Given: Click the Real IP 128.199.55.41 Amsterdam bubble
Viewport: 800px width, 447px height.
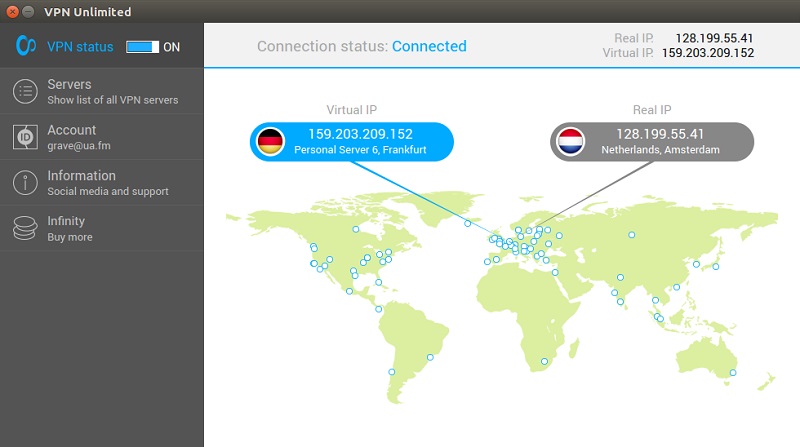Looking at the screenshot, I should 652,141.
